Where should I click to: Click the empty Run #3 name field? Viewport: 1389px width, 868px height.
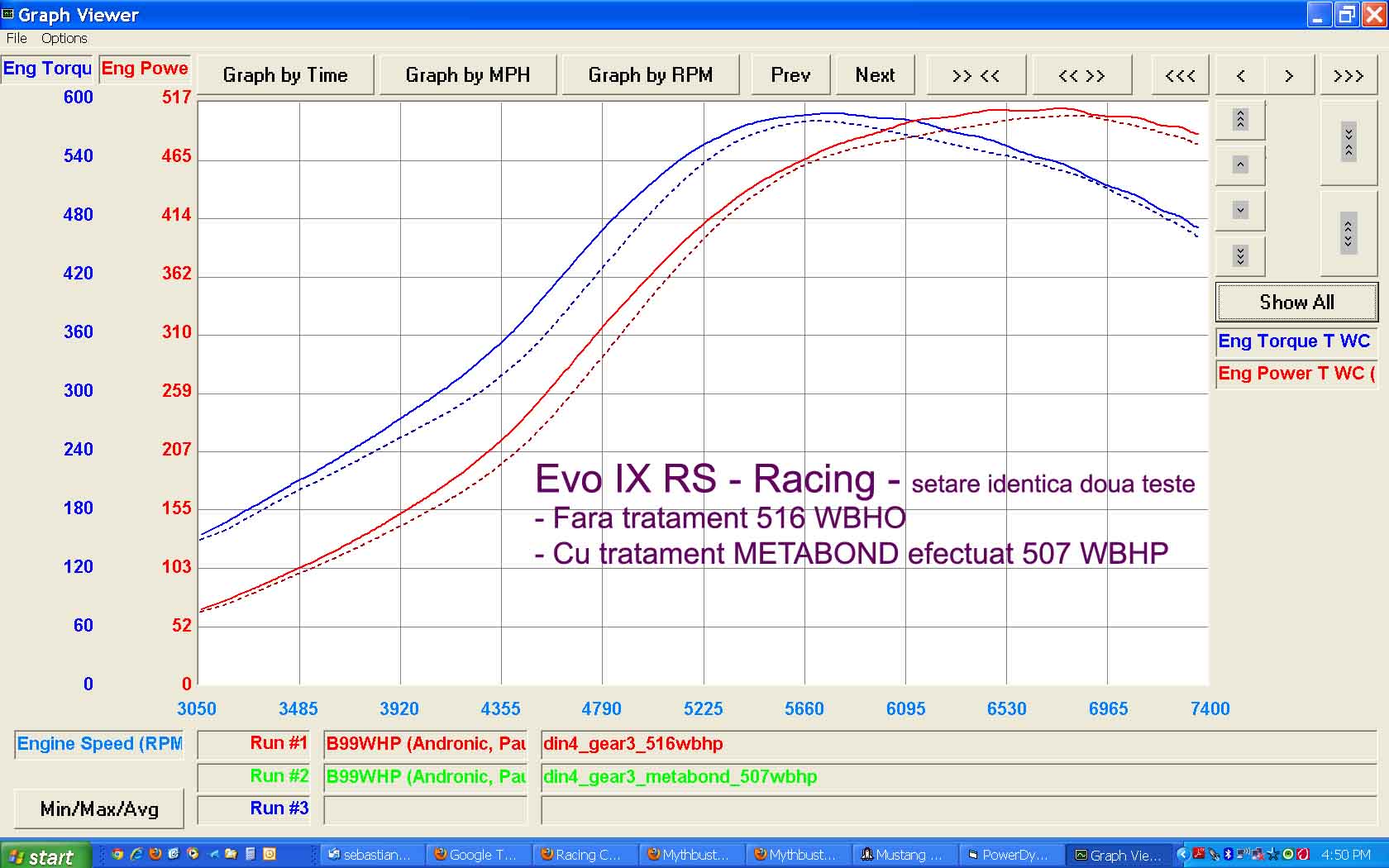(426, 810)
